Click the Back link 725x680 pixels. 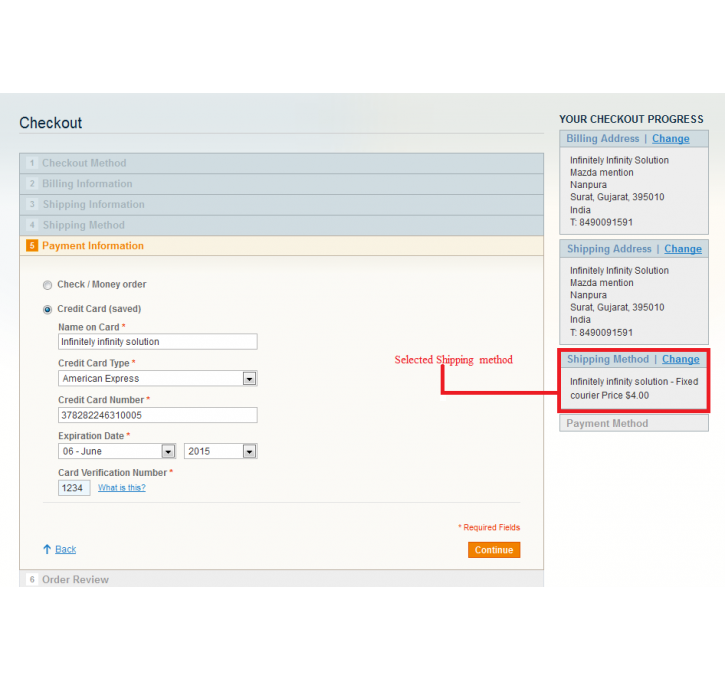(65, 549)
